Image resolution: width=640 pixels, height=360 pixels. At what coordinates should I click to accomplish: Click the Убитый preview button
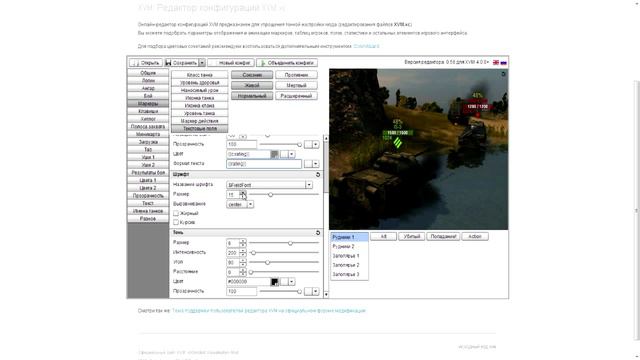(411, 237)
